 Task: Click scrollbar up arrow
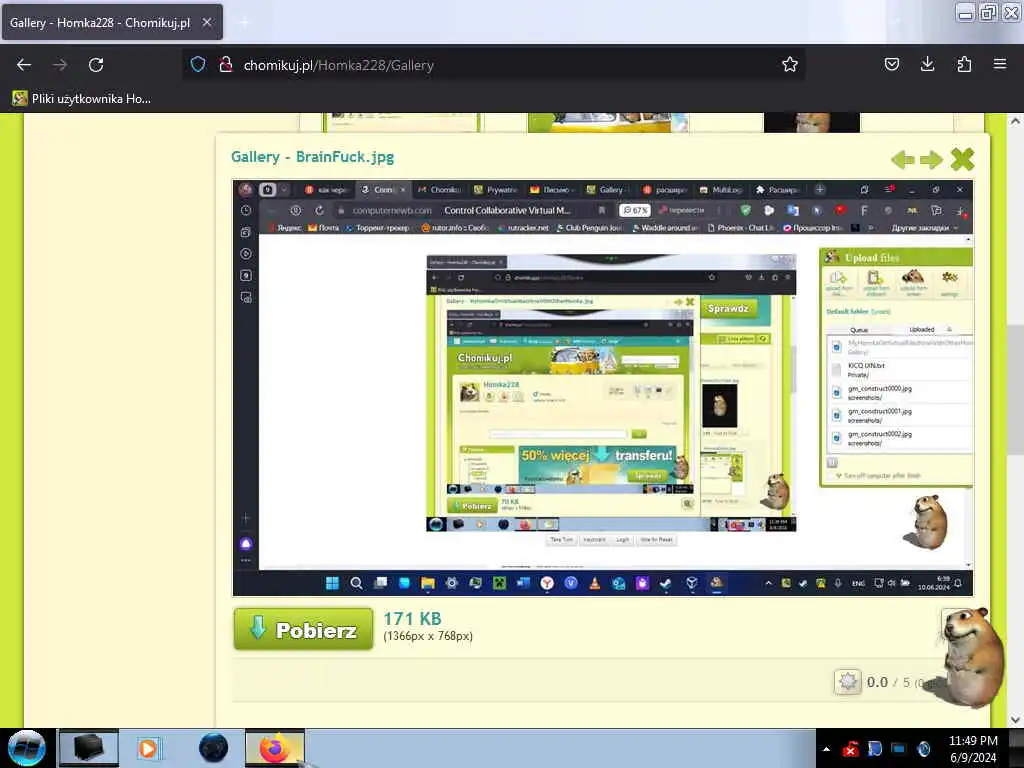tap(1015, 121)
